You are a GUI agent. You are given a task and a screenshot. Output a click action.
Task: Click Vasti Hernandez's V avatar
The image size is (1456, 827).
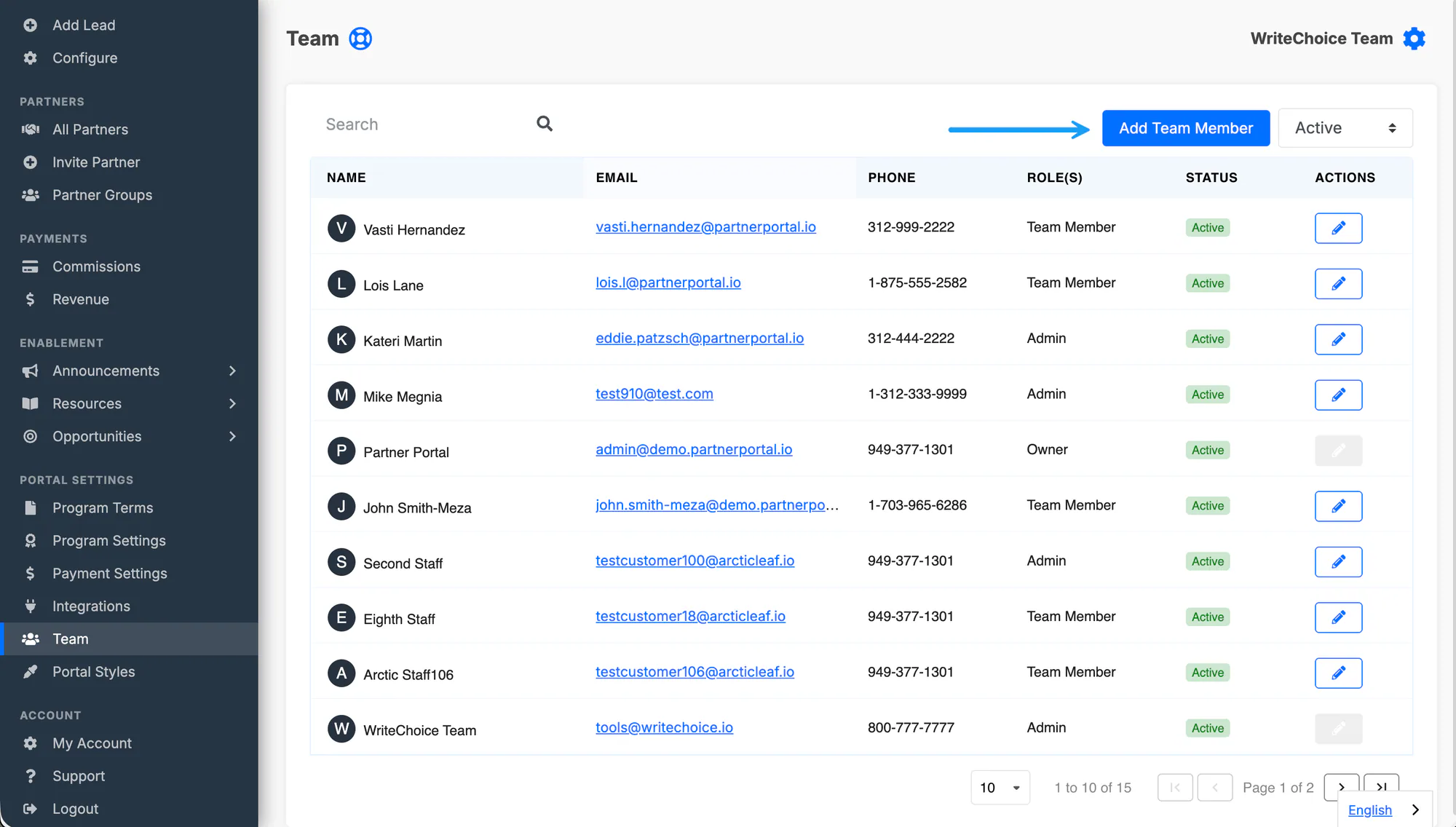coord(341,228)
